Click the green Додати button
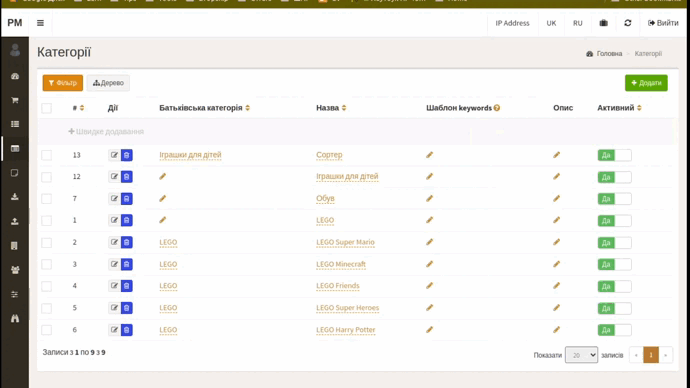 [646, 83]
